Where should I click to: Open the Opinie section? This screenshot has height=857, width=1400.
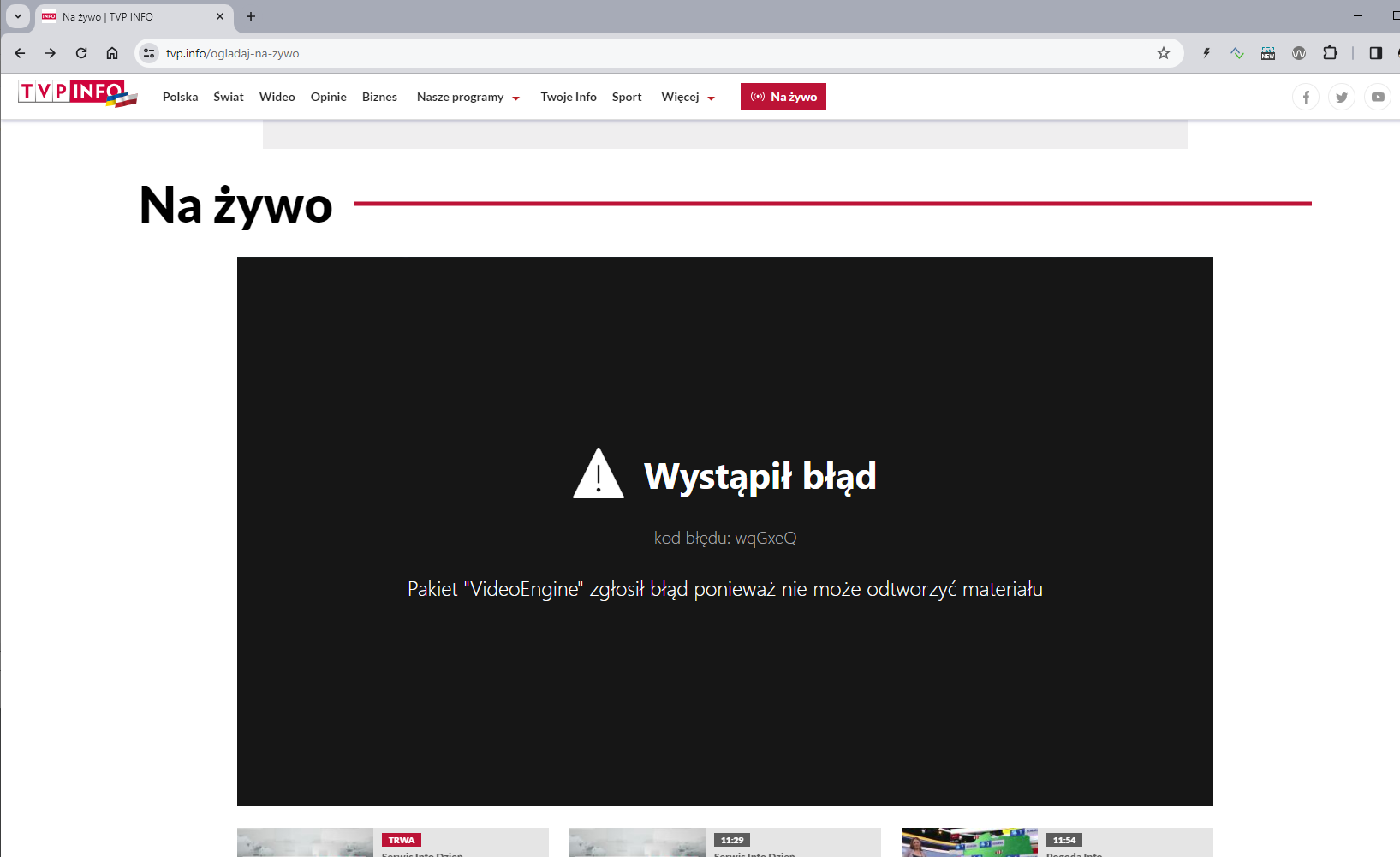click(x=329, y=97)
